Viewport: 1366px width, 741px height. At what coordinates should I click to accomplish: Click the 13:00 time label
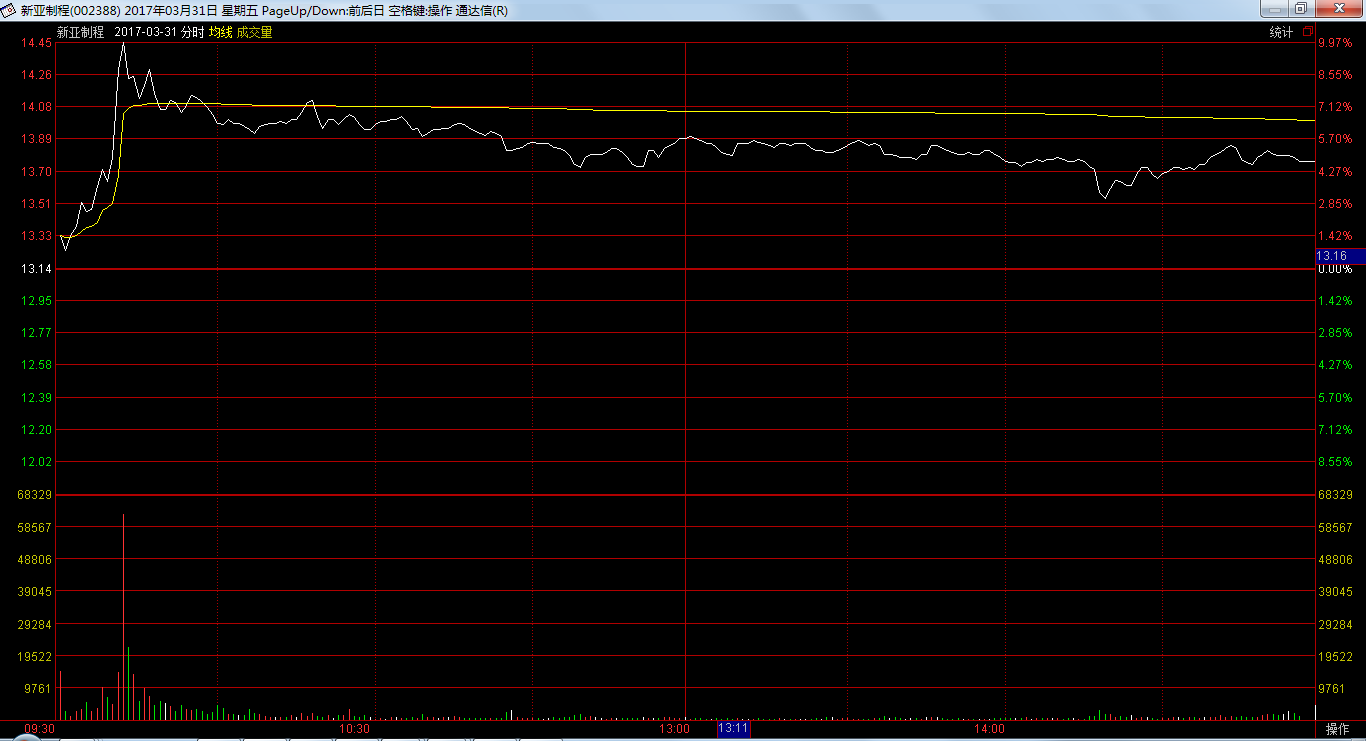pyautogui.click(x=675, y=729)
